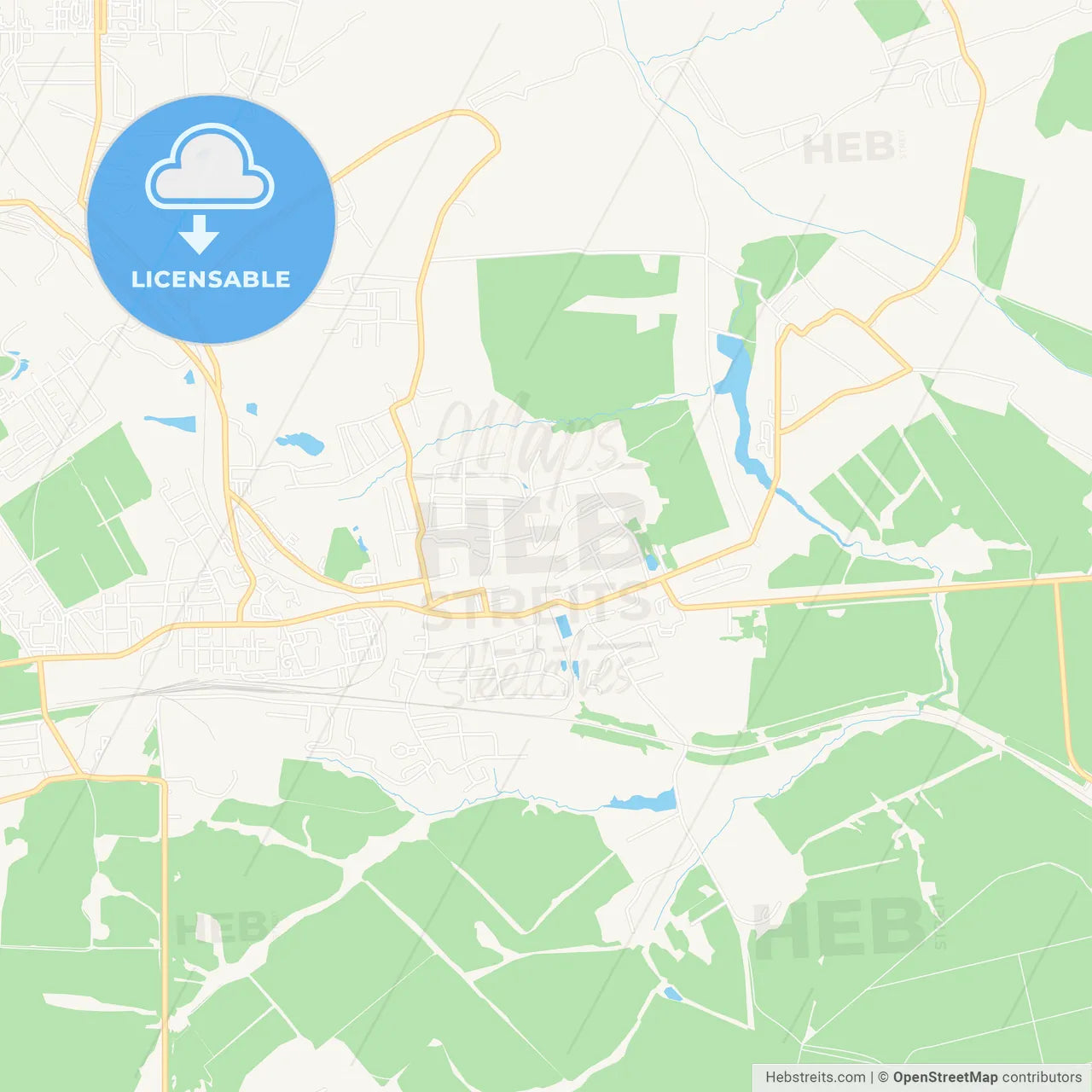Open the OpenStreetMap attribution link

(x=944, y=1077)
